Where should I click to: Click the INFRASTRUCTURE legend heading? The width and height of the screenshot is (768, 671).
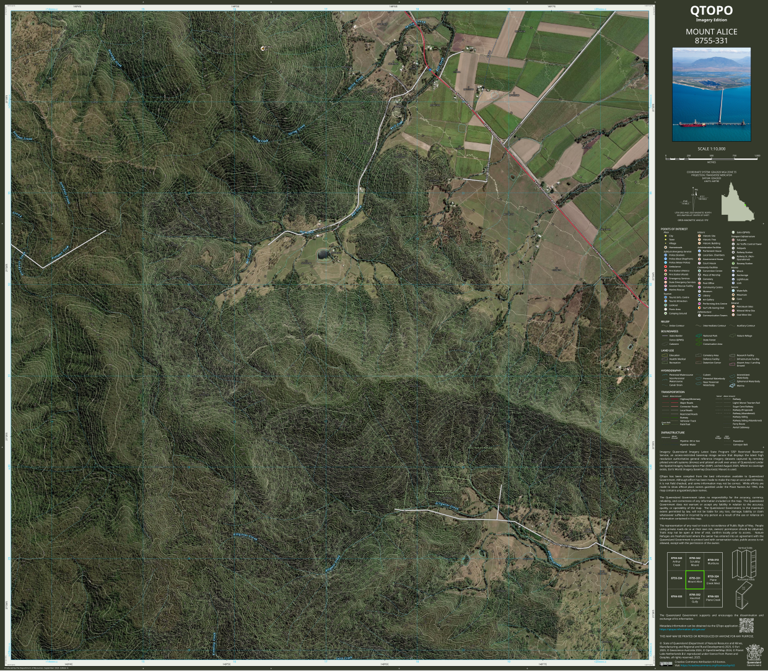tap(672, 432)
